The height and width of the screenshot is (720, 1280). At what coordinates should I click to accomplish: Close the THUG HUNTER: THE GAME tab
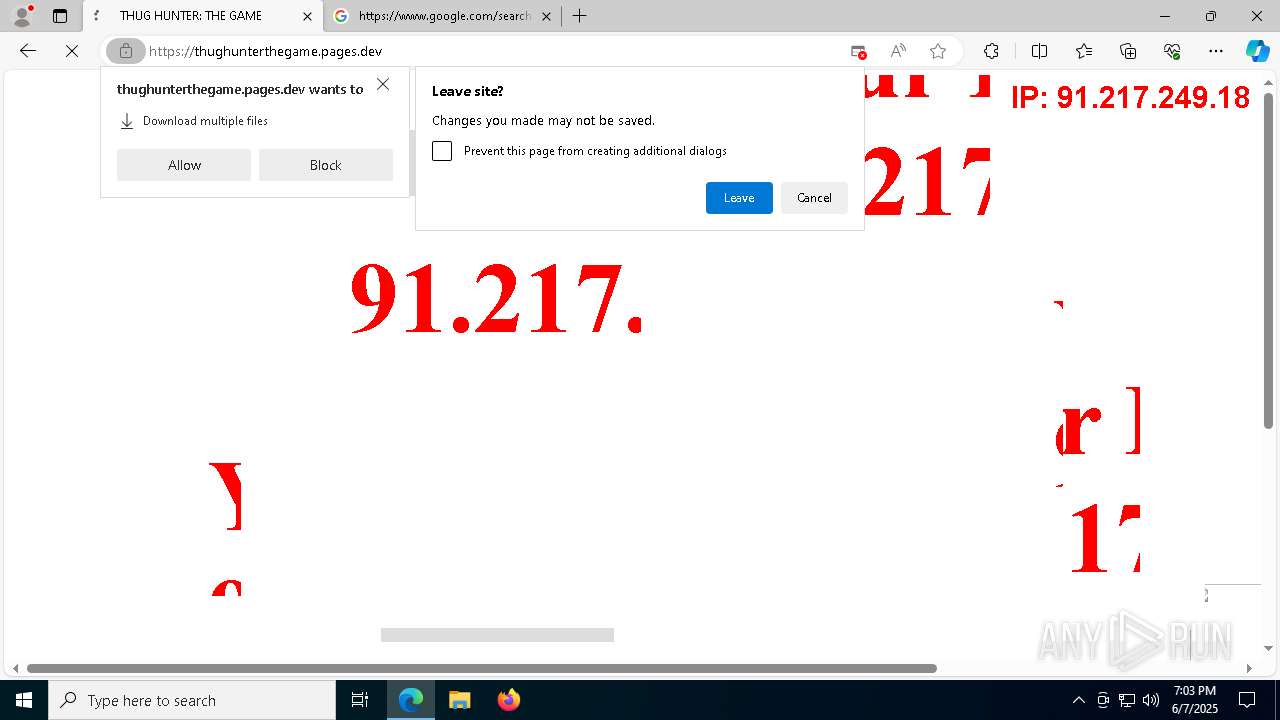[307, 16]
